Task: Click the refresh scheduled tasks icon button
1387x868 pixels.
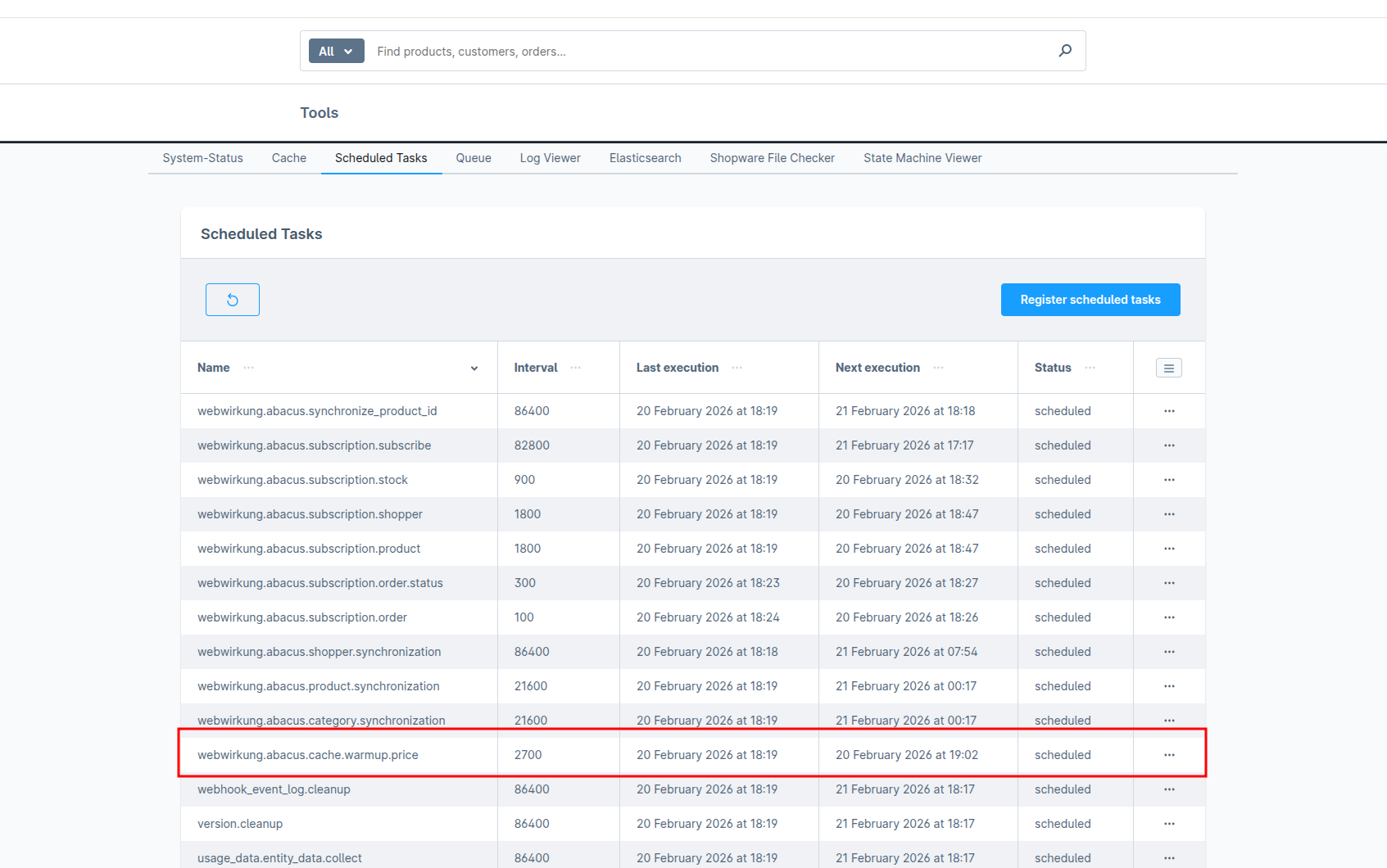Action: [x=232, y=300]
